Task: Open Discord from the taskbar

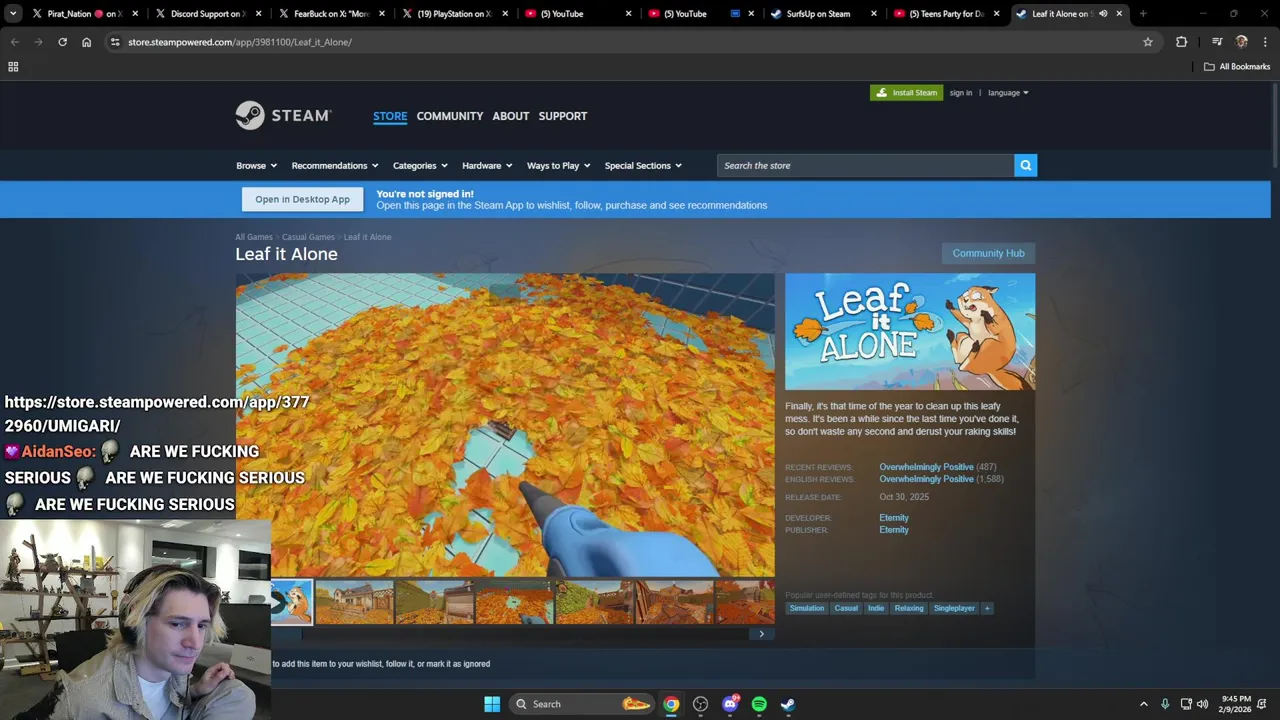Action: tap(730, 704)
